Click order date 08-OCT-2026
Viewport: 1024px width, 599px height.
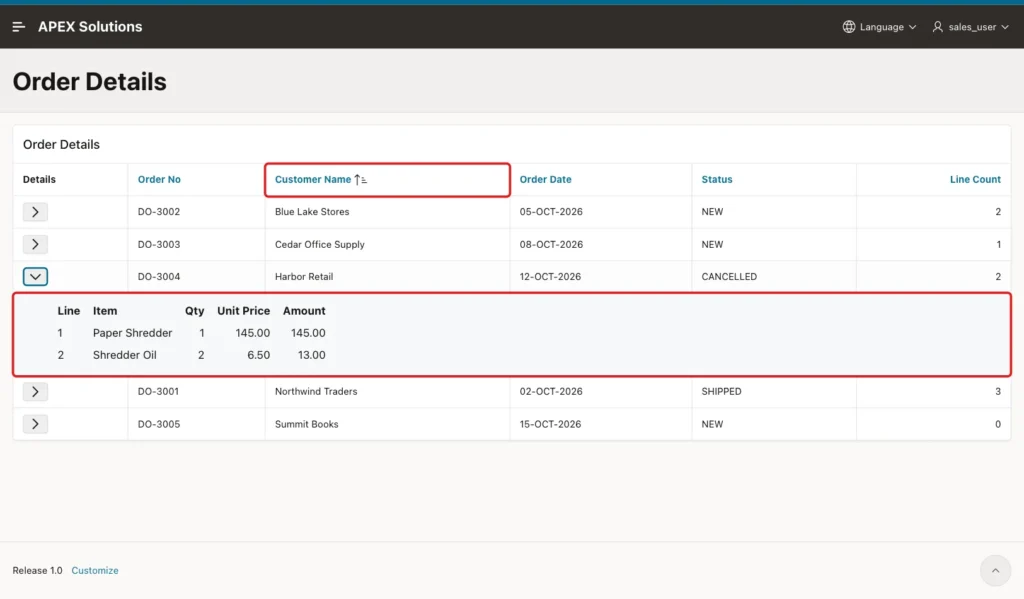pyautogui.click(x=551, y=244)
